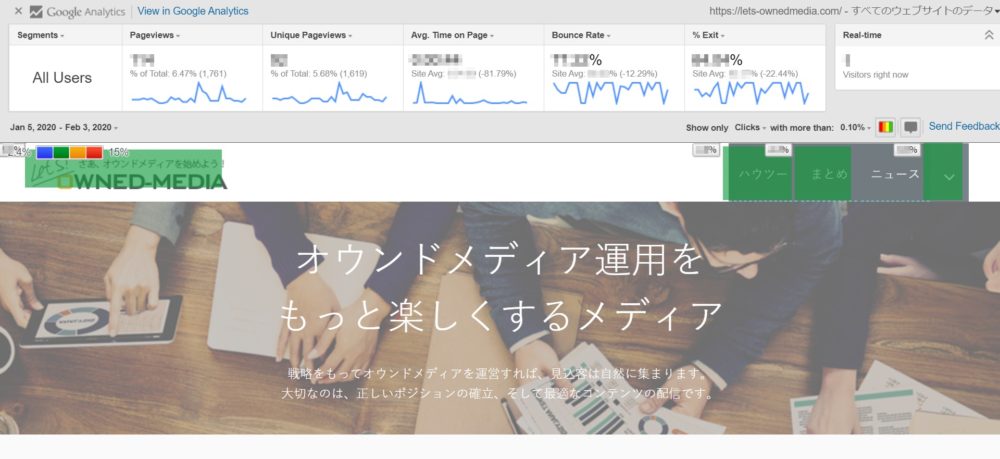
Task: Open the View in Google Analytics link
Action: tap(193, 11)
